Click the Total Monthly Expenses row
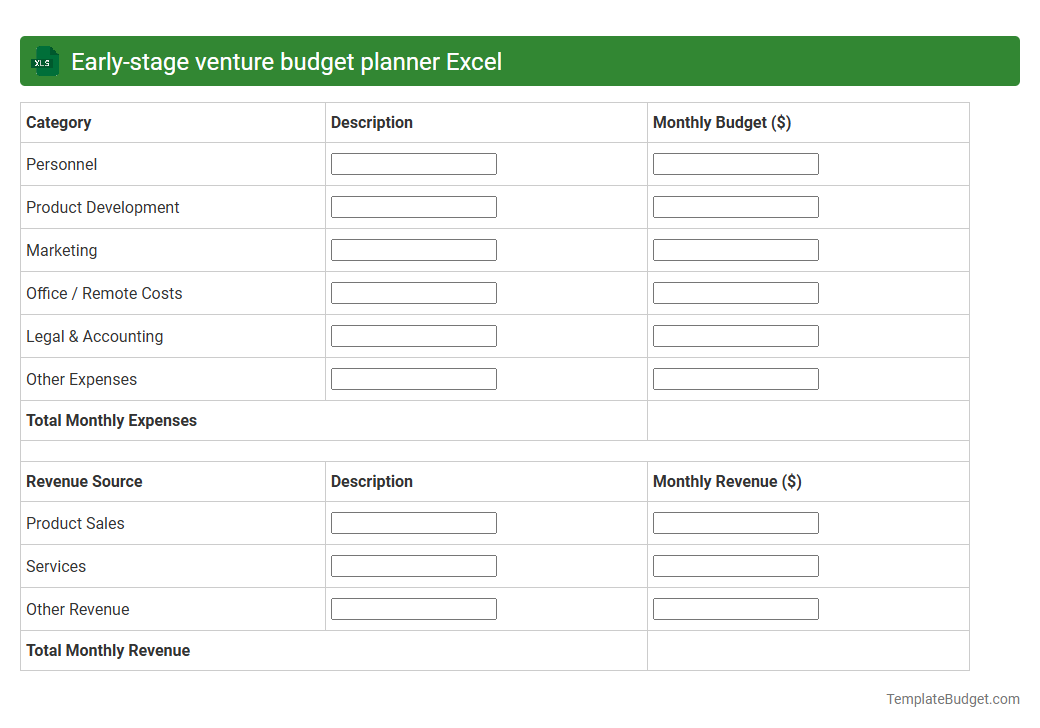This screenshot has width=1040, height=728. click(x=111, y=420)
